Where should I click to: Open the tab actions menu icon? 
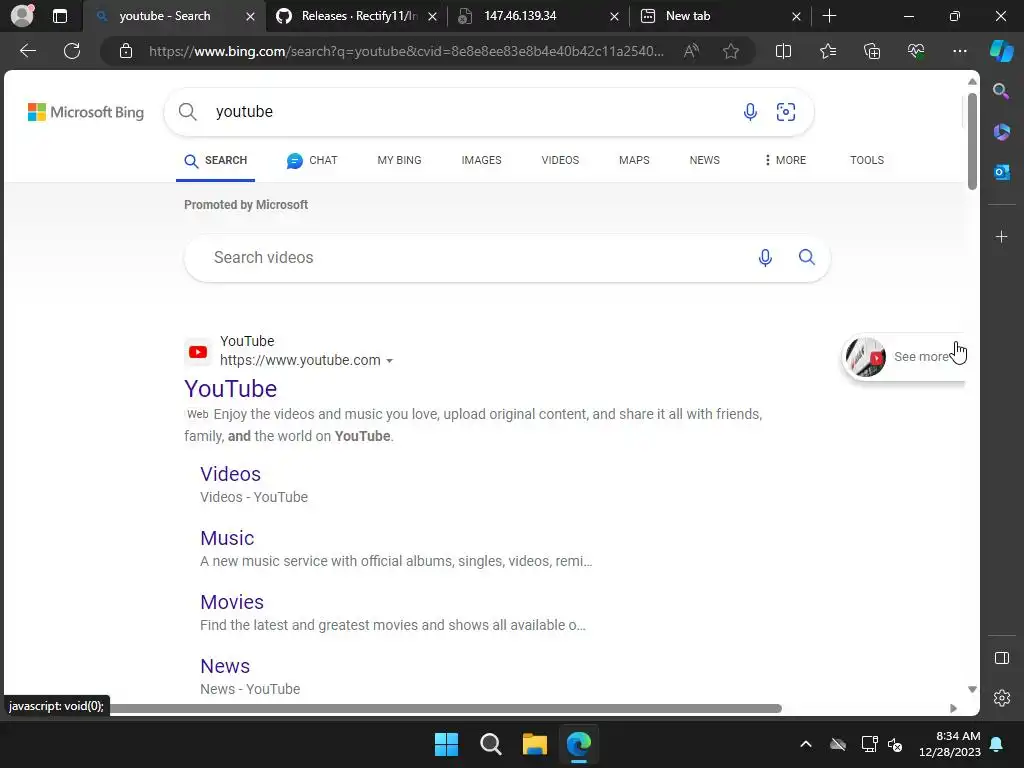point(59,16)
